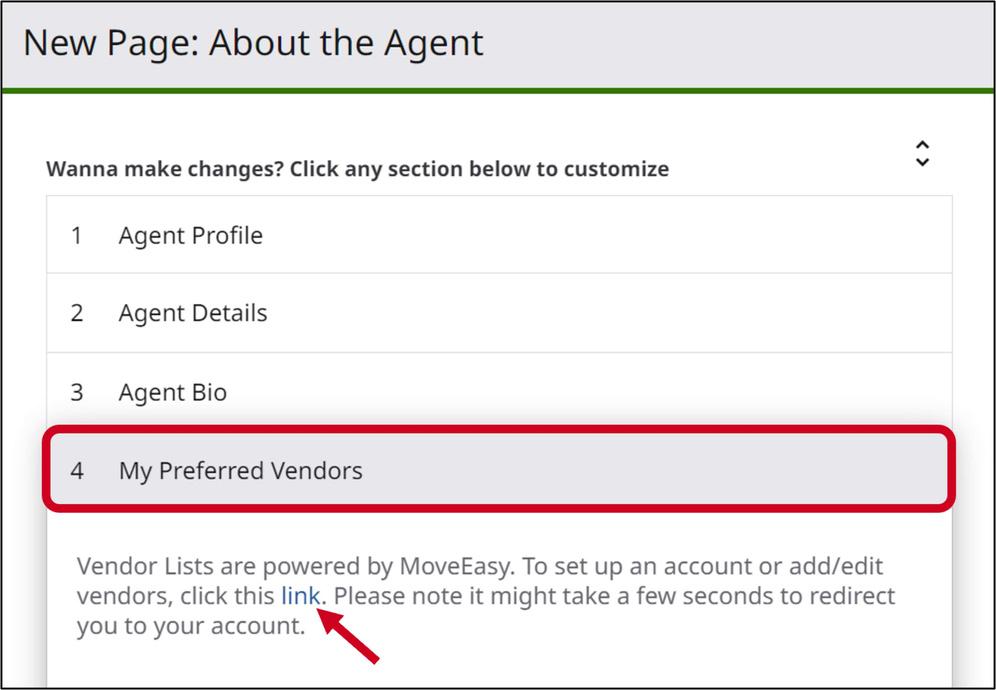Viewport: 996px width, 690px height.
Task: Click the "New Page: About the Agent" heading
Action: (253, 43)
